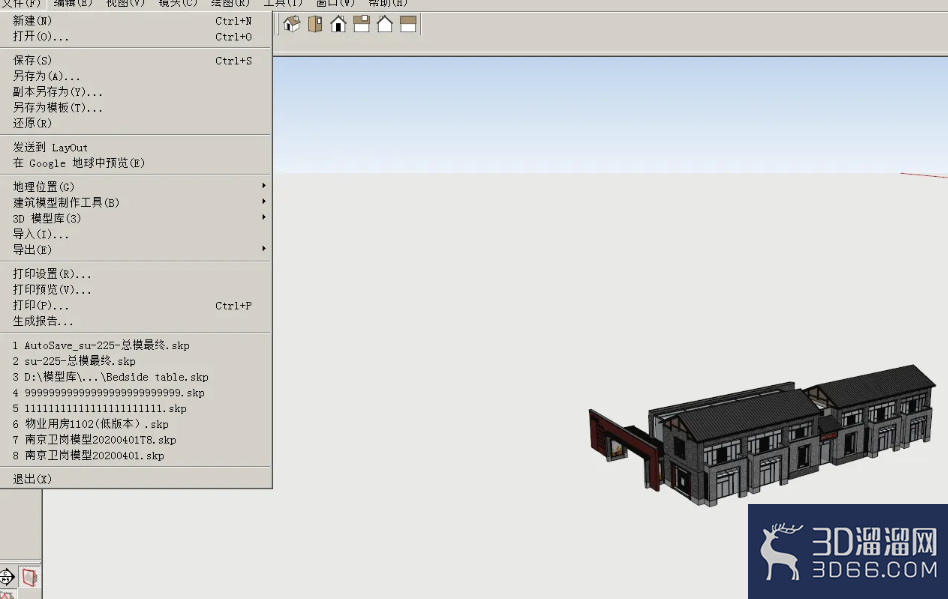Switch to the Left view icon
This screenshot has width=948, height=599.
[x=408, y=24]
